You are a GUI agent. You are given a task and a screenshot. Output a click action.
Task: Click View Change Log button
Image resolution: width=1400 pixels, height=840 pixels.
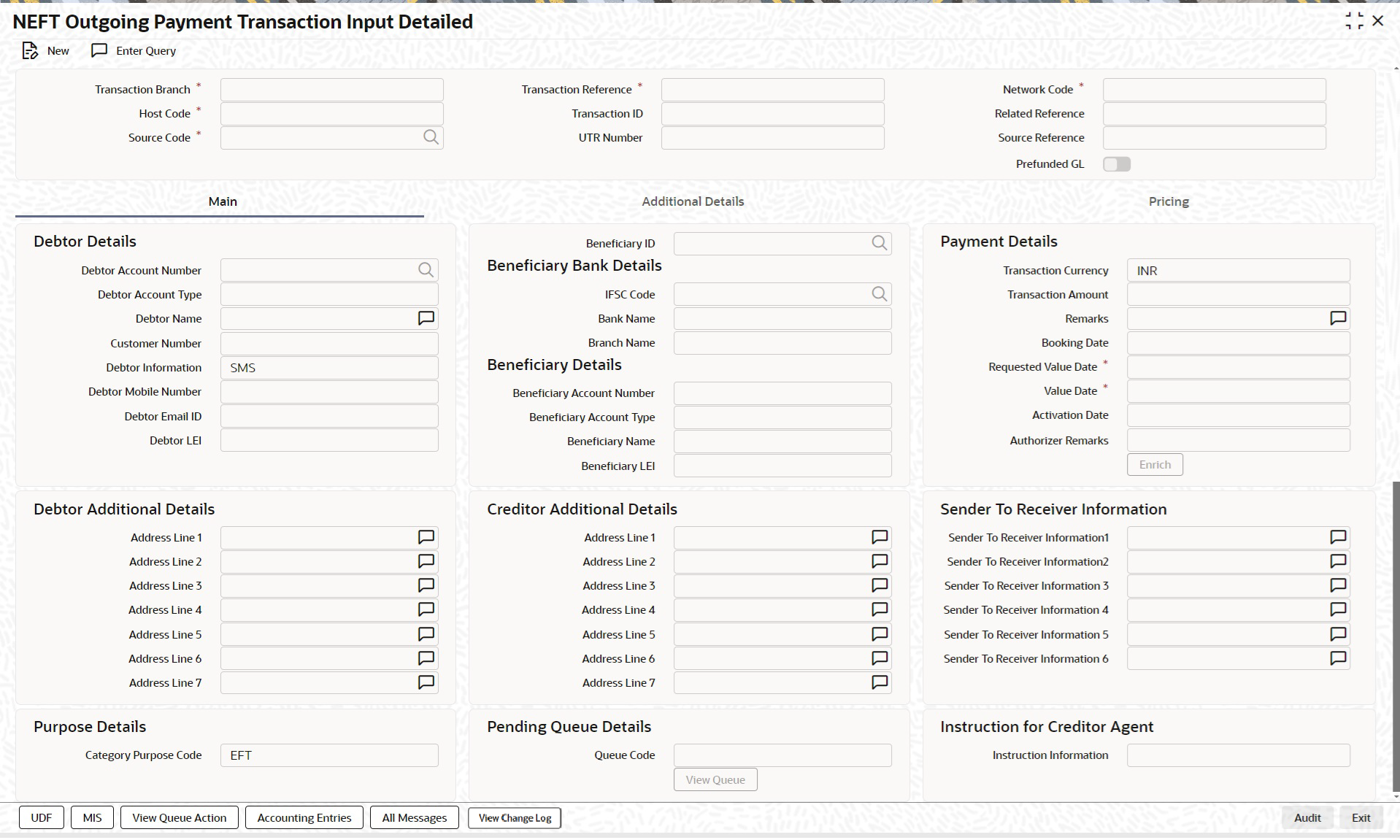coord(515,818)
